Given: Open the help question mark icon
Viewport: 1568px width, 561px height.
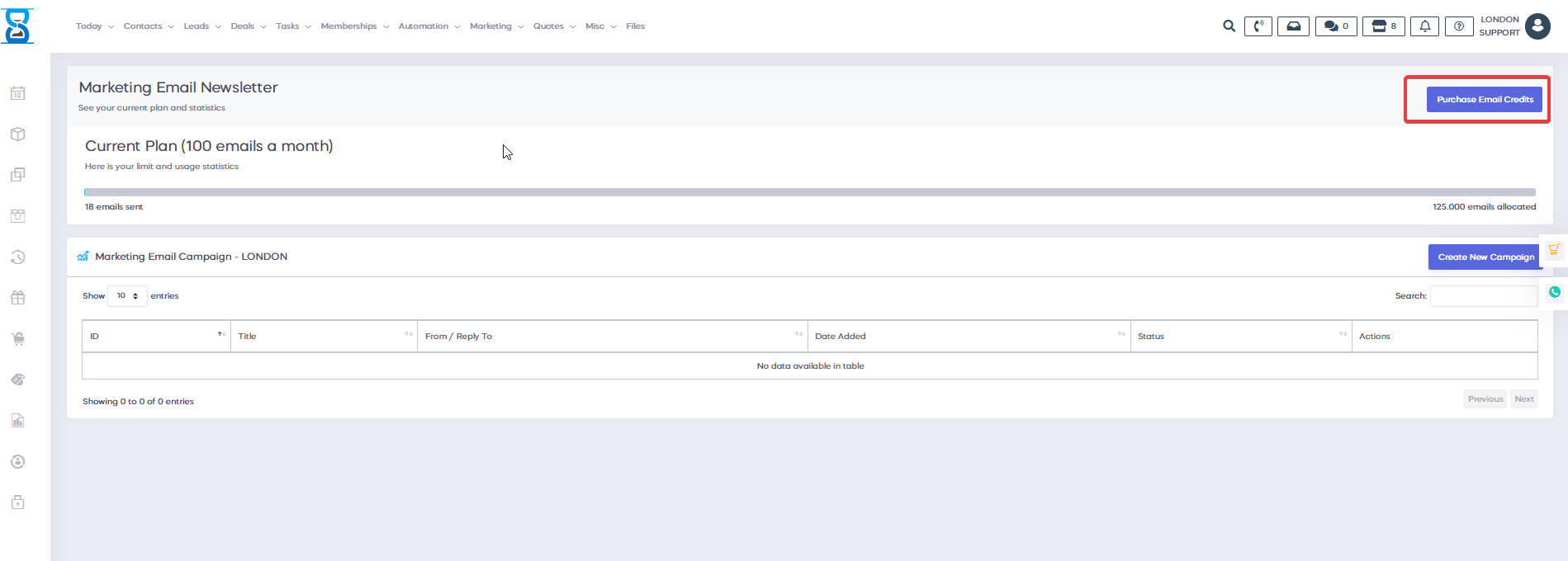Looking at the screenshot, I should click(x=1459, y=26).
